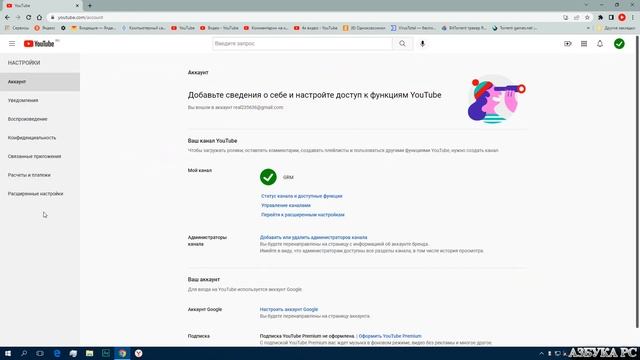Open Перейти к расширенным настройкам link
Viewport: 640px width, 360px height.
pos(303,215)
